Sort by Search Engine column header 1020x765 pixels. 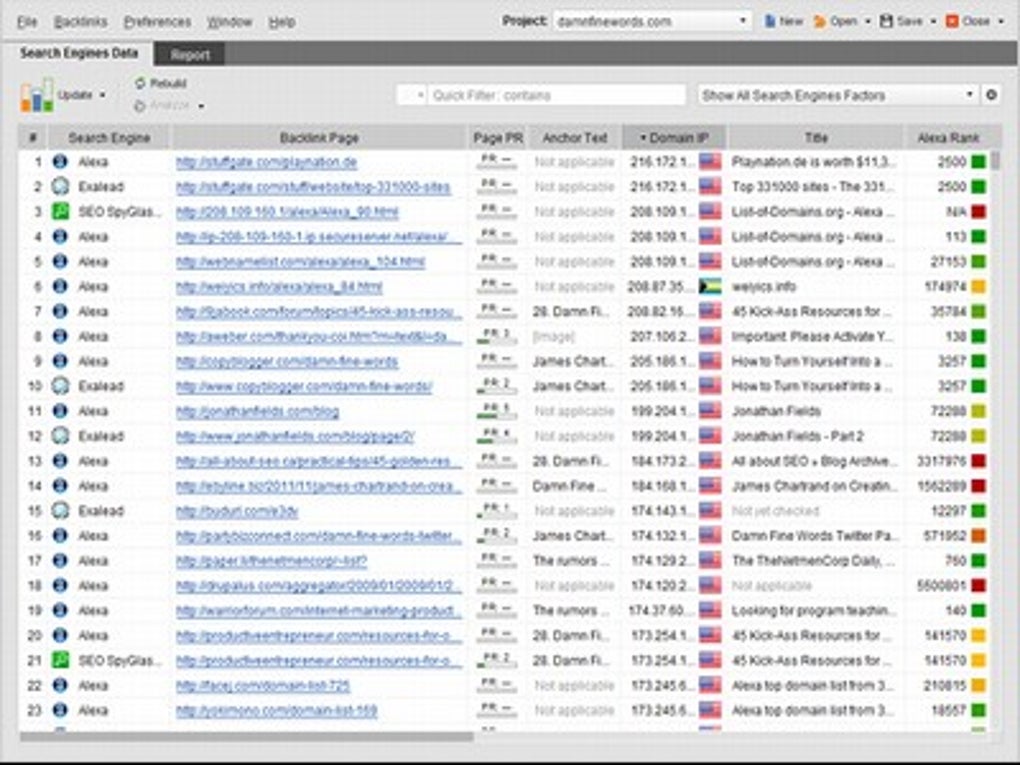[109, 138]
